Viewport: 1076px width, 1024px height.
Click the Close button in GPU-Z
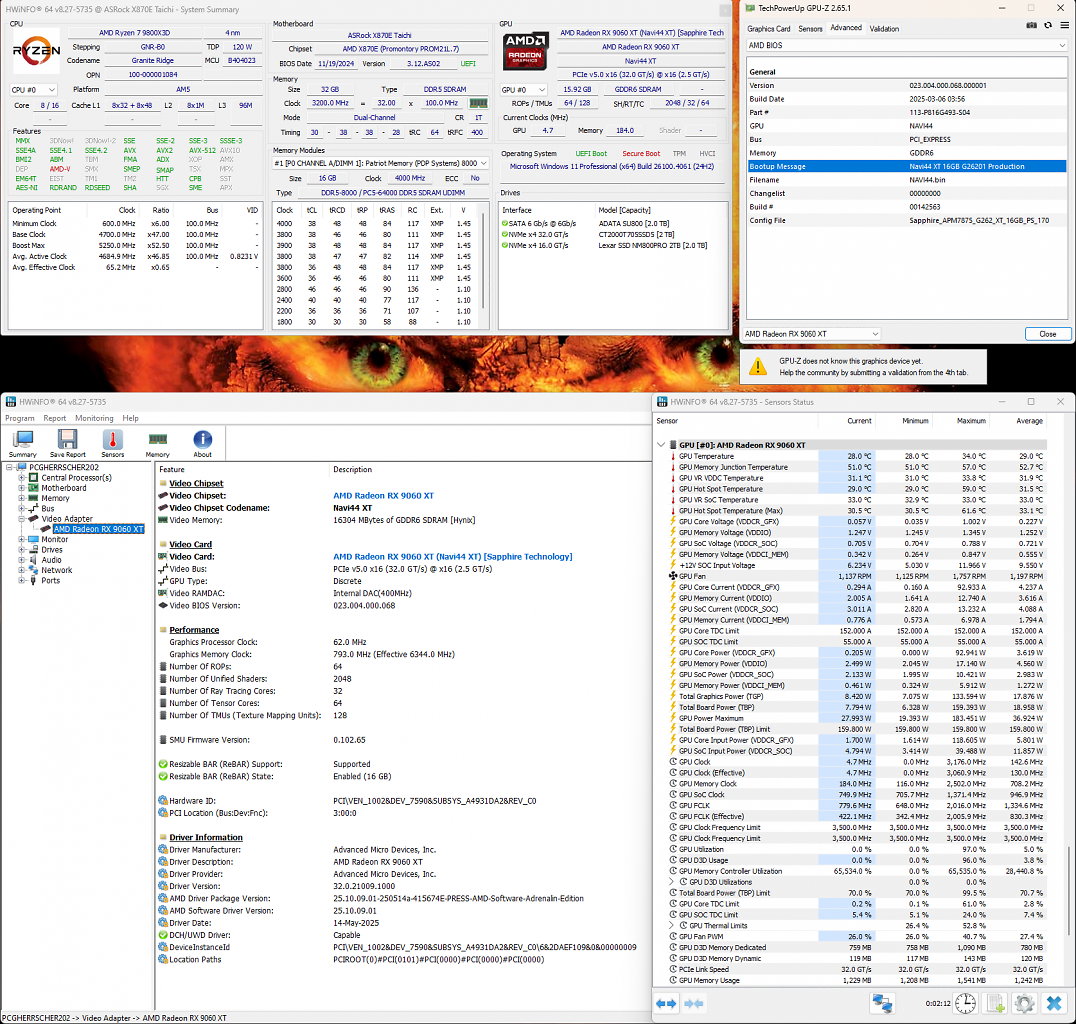pyautogui.click(x=1048, y=334)
